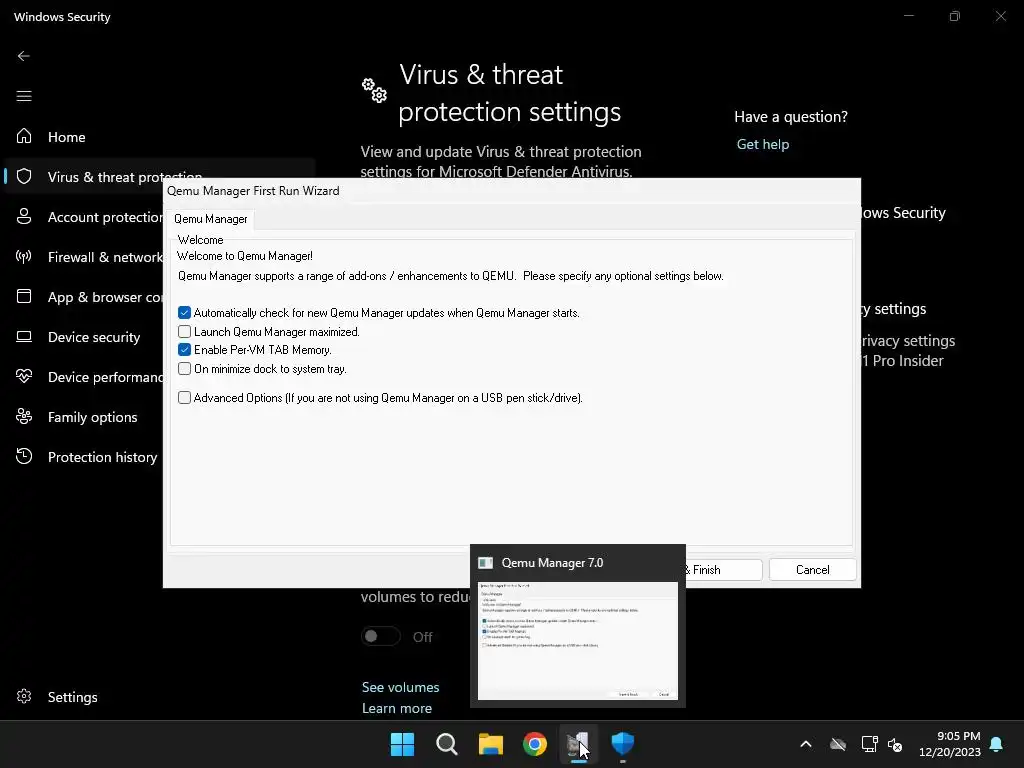Enable Launch Qemu Manager maximized
1024x768 pixels.
(184, 332)
